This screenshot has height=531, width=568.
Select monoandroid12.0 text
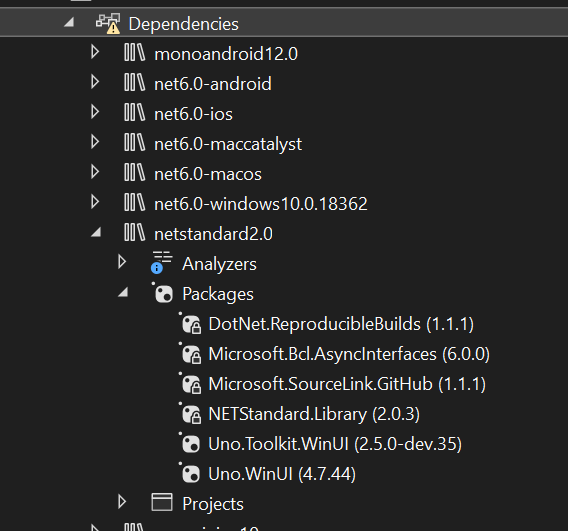click(226, 54)
